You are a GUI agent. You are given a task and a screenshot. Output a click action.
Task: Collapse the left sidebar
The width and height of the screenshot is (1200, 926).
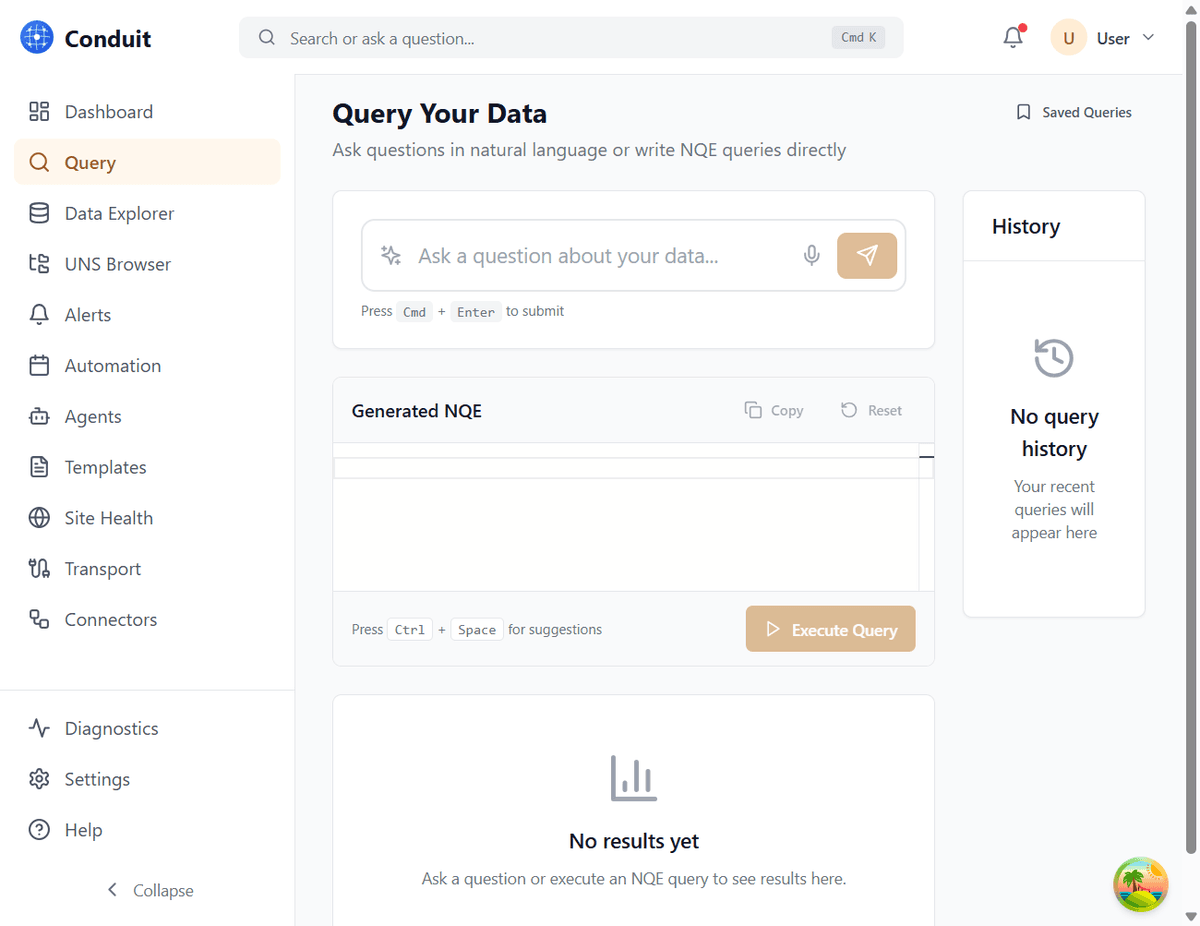click(149, 890)
